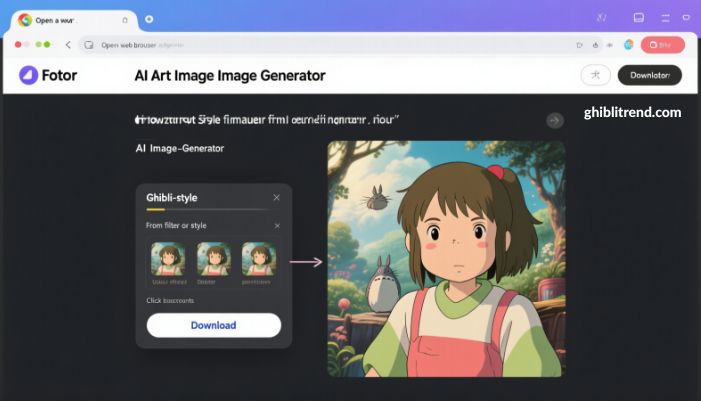Click the white Download button
This screenshot has width=701, height=401.
(214, 325)
